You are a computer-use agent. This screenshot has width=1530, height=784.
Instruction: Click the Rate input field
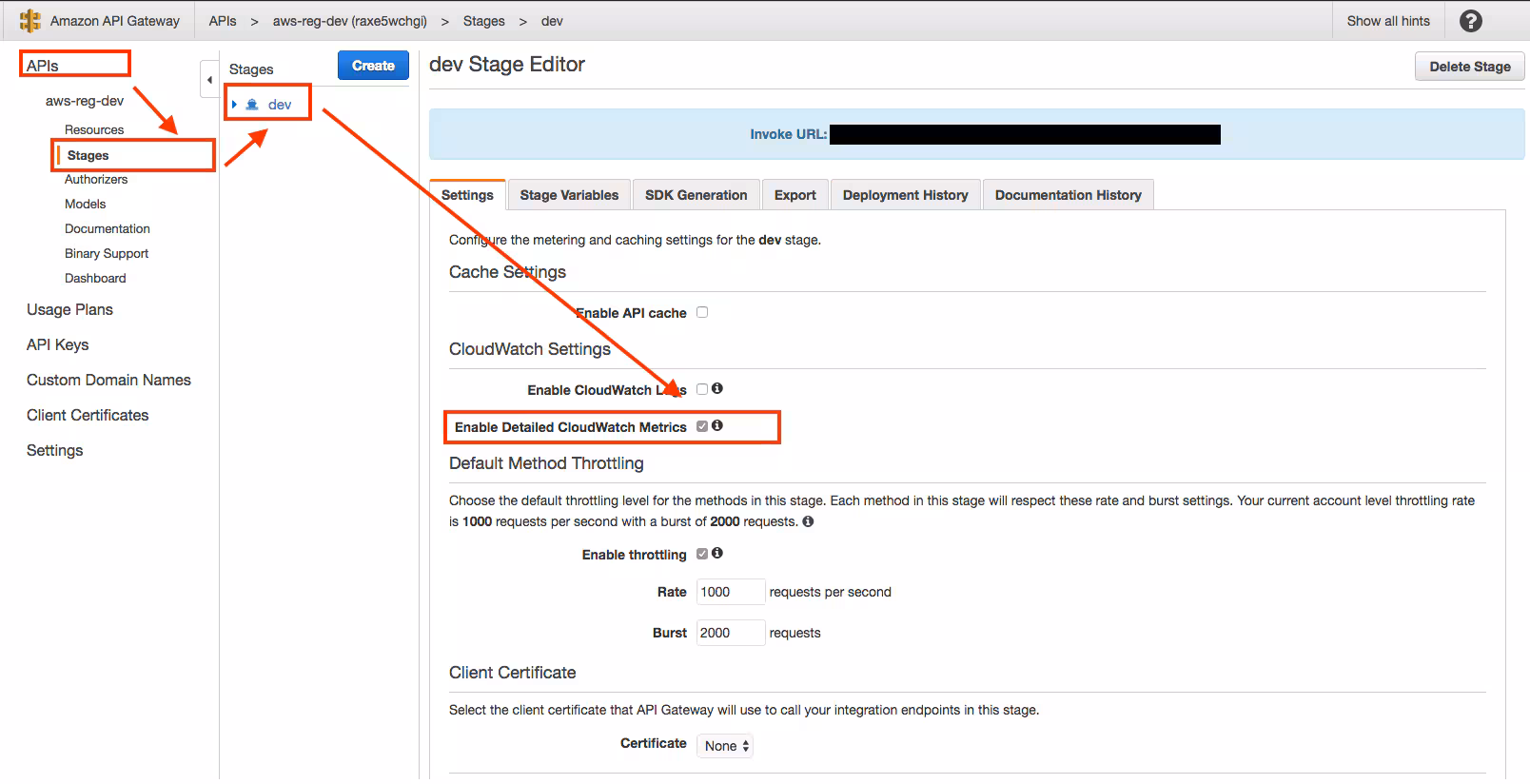[x=730, y=592]
